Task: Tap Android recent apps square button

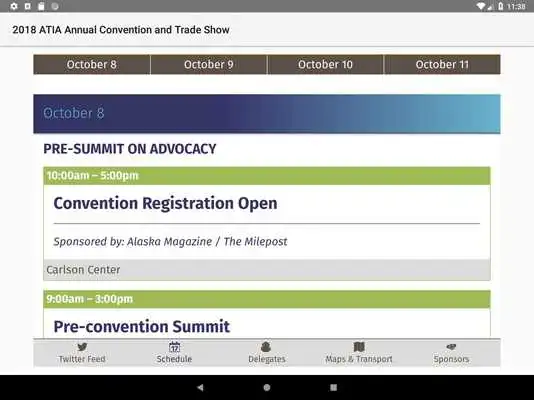Action: 334,387
